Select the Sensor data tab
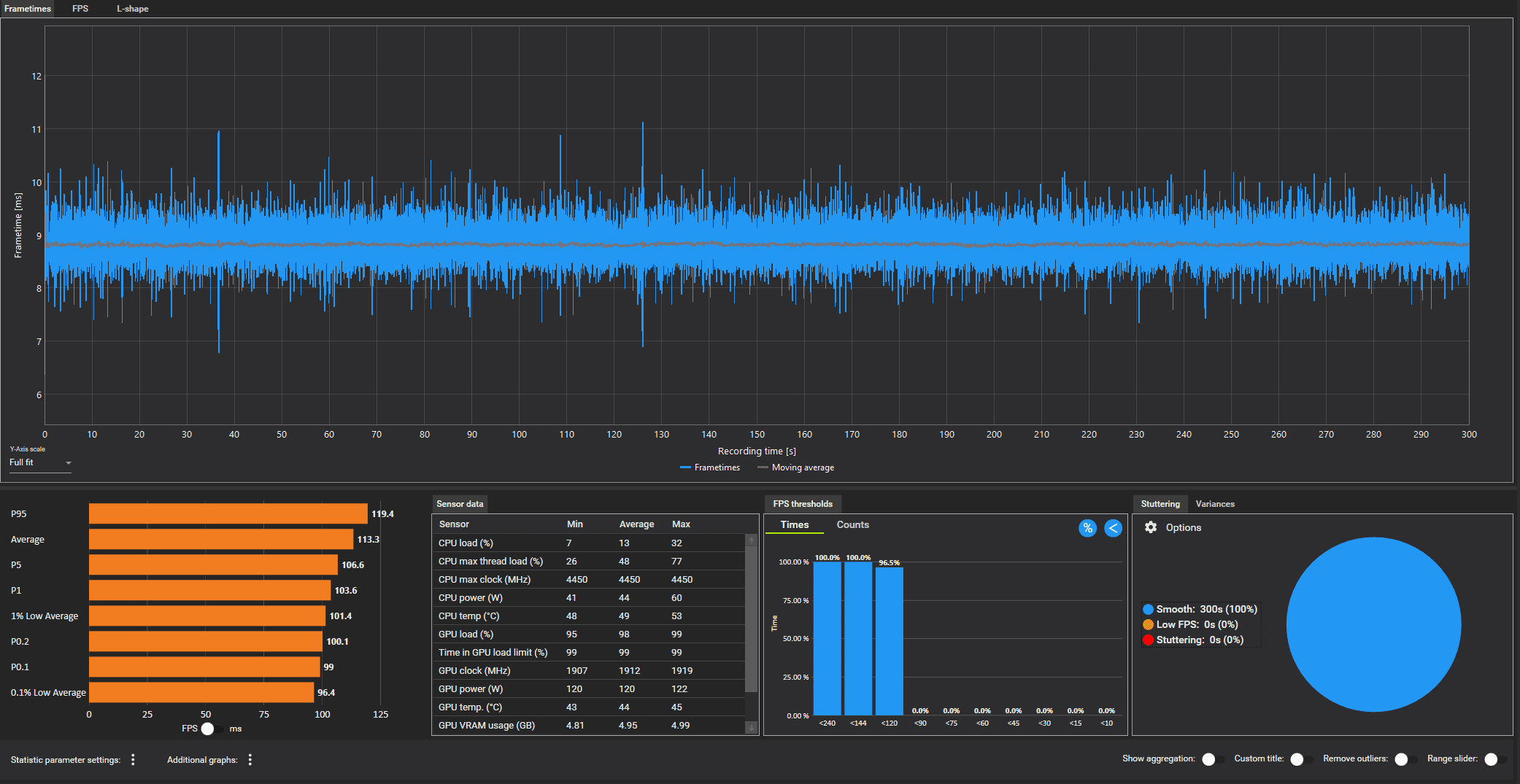1520x784 pixels. (x=460, y=504)
